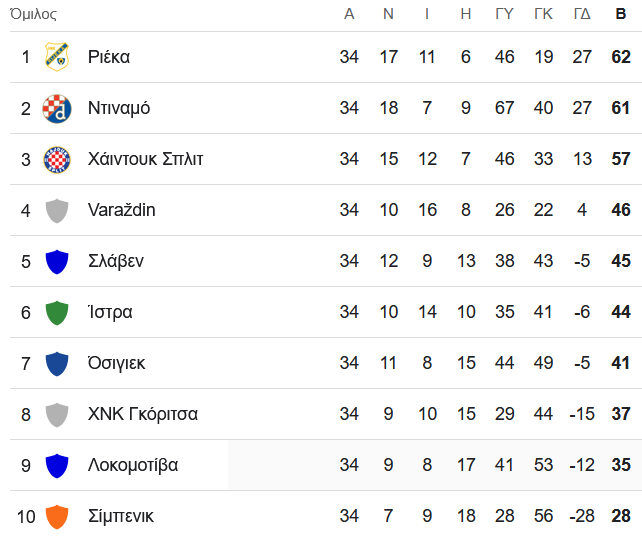Image resolution: width=642 pixels, height=537 pixels.
Task: Click the blue shield next to Σλάβεν
Action: (57, 261)
